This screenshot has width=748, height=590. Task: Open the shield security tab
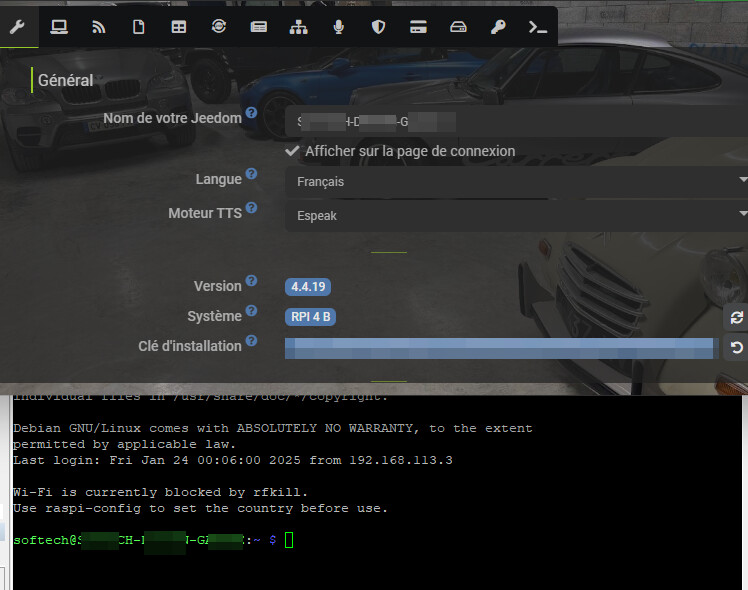pos(379,27)
